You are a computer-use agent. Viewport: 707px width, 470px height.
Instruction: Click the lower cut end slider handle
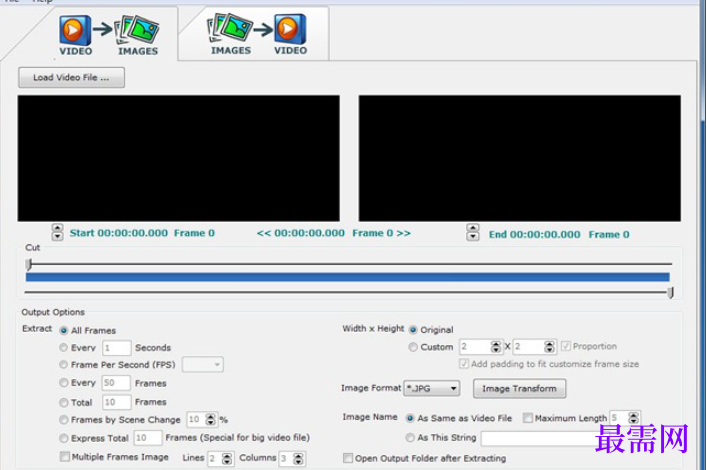(670, 293)
